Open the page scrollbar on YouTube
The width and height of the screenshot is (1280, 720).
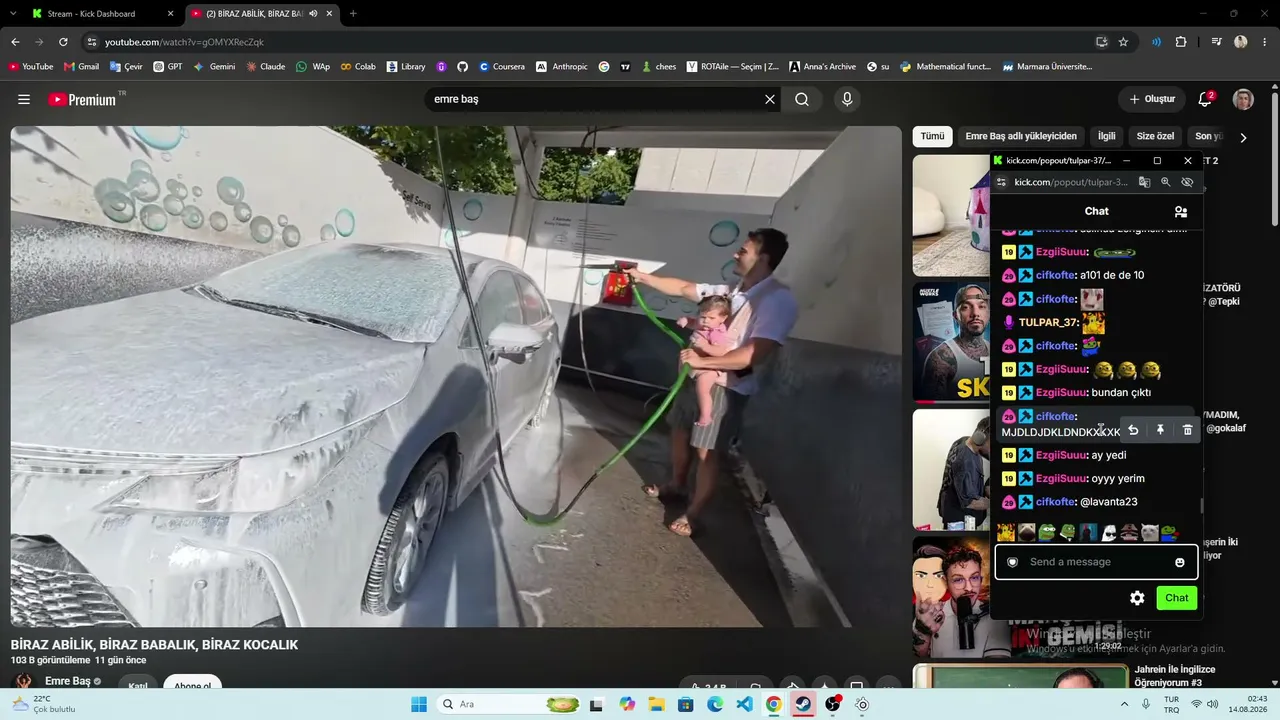pos(1274,160)
